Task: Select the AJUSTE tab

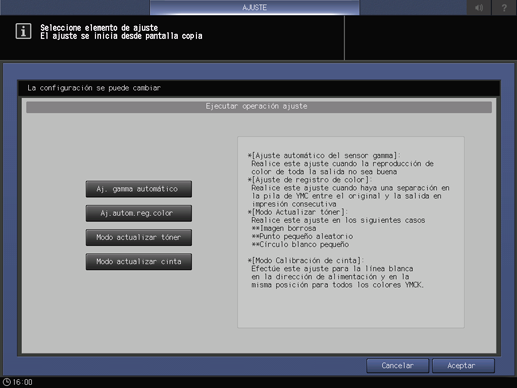Action: tap(254, 7)
